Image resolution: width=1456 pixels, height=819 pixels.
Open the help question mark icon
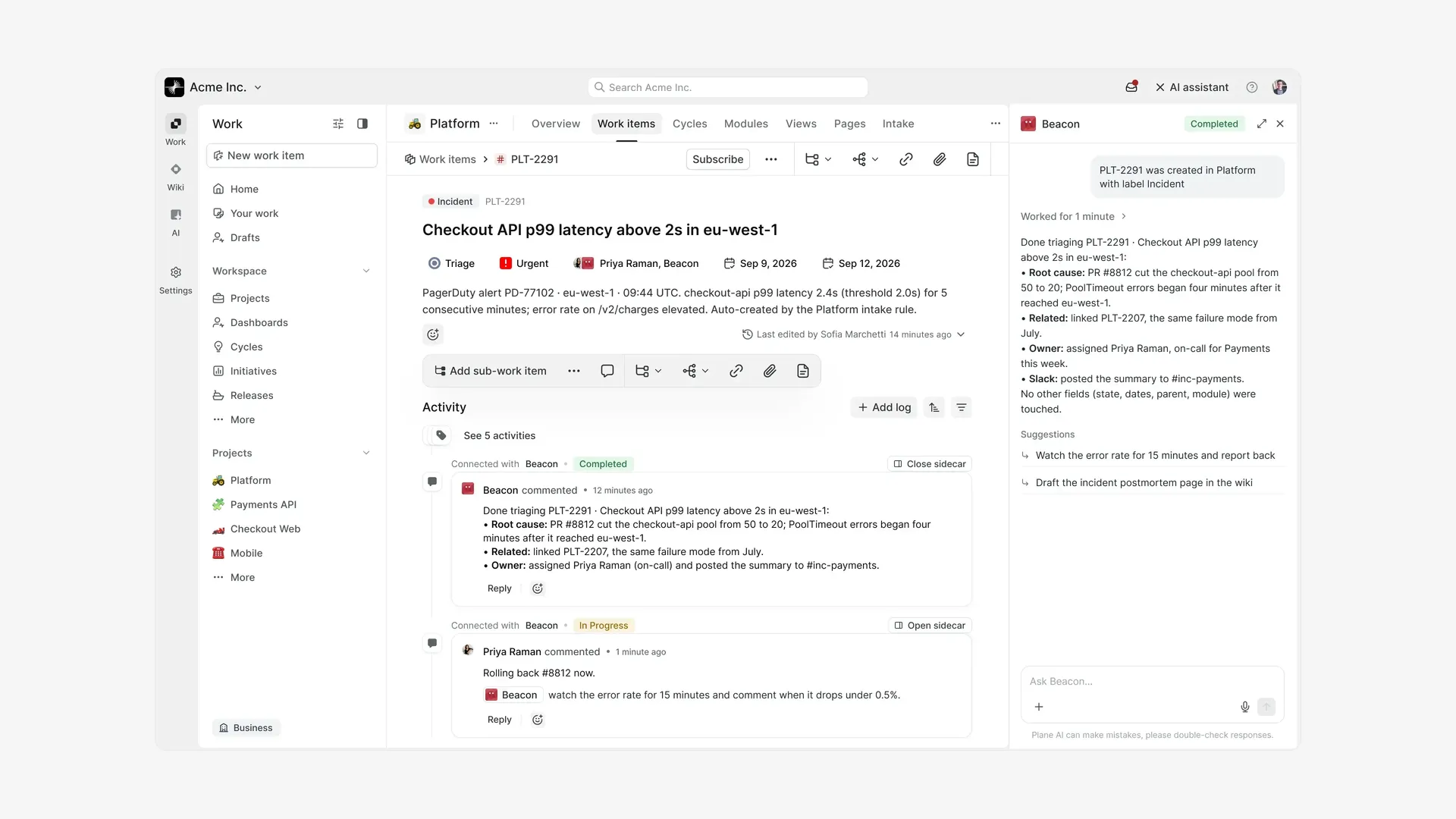1252,87
